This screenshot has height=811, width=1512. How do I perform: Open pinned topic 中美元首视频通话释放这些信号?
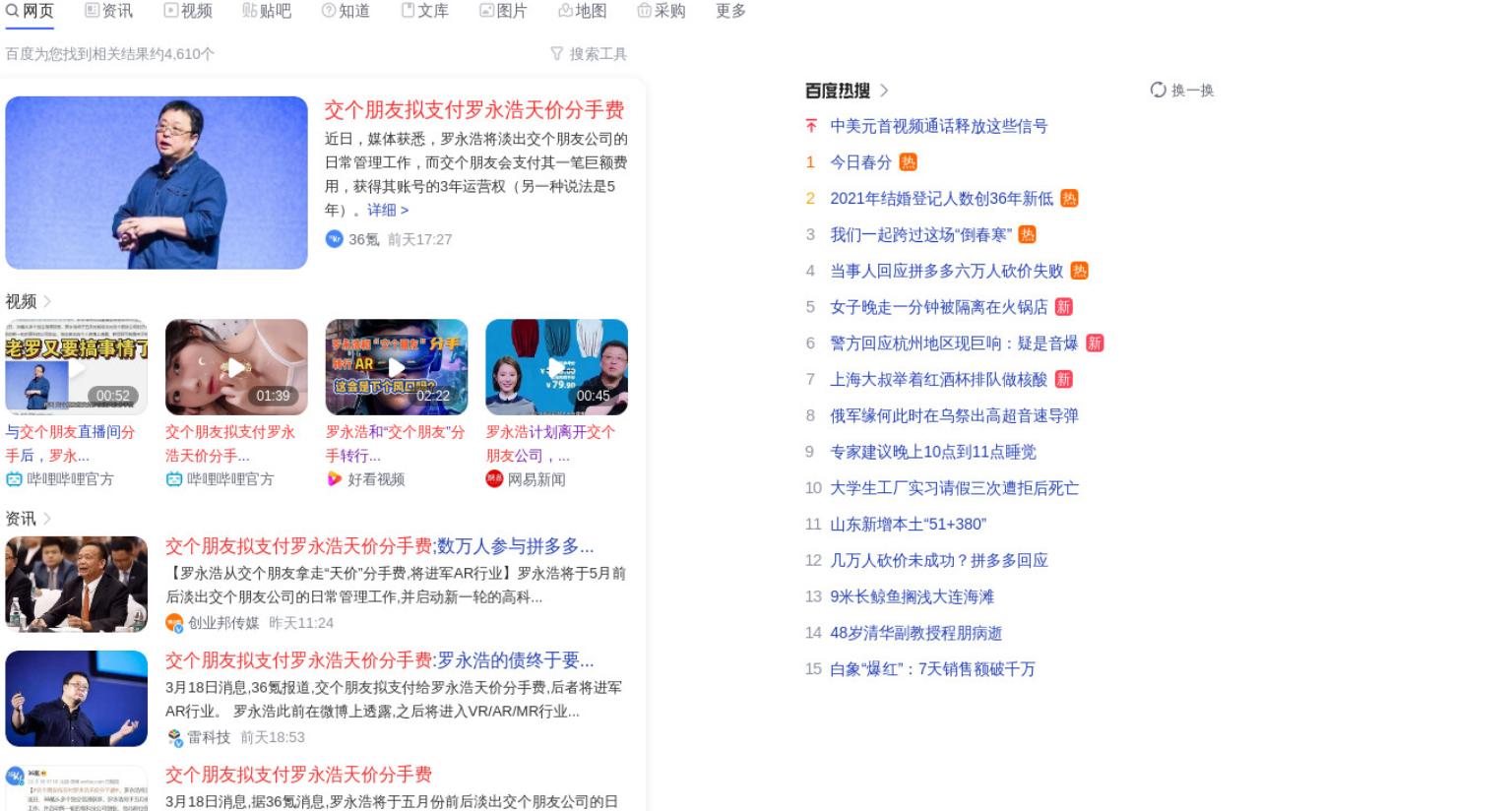tap(939, 126)
